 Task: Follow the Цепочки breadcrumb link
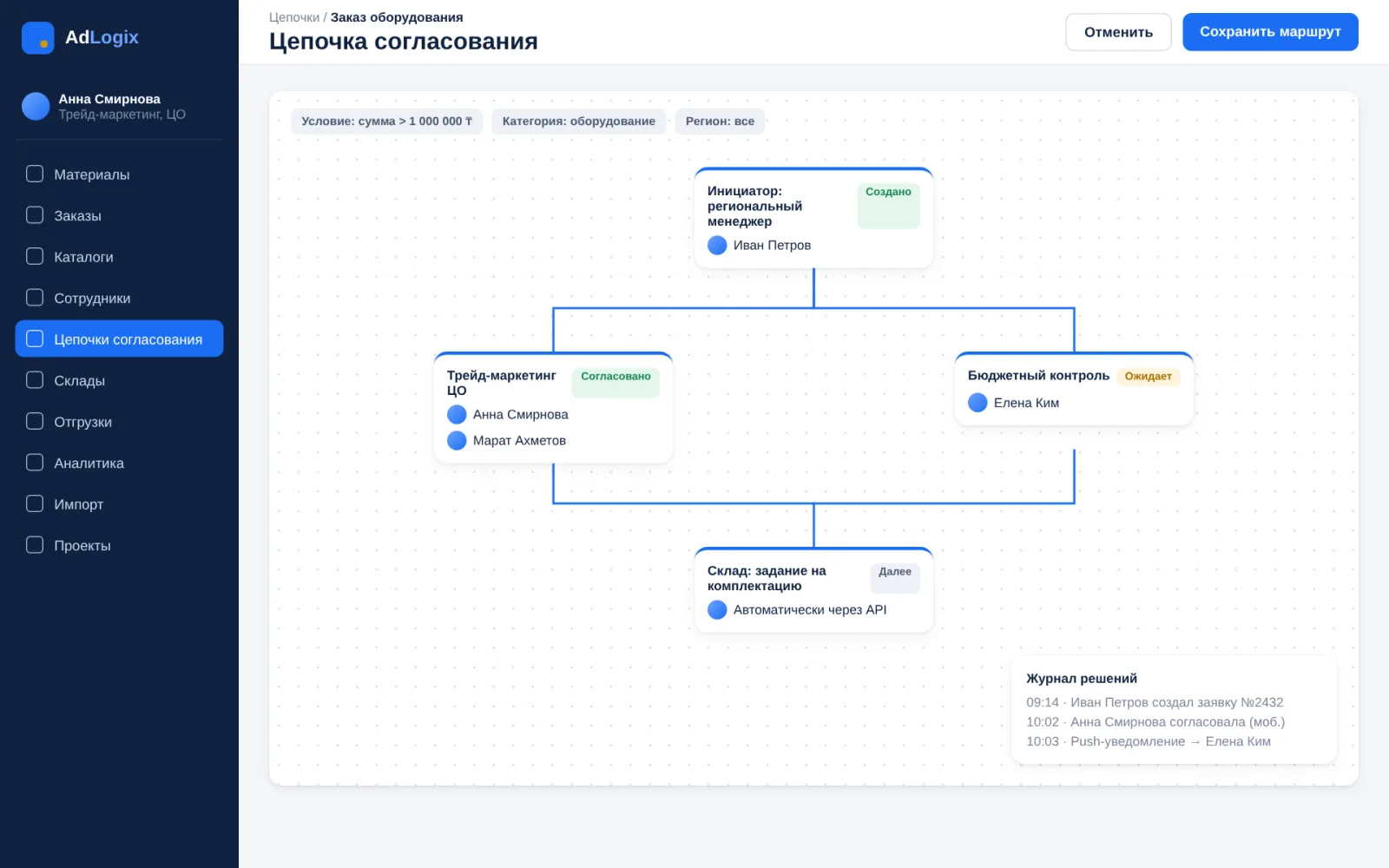[x=294, y=17]
